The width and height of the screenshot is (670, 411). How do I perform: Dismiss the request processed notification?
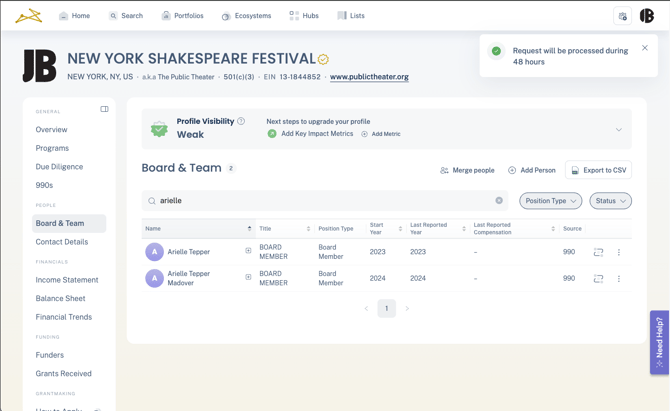[x=645, y=48]
